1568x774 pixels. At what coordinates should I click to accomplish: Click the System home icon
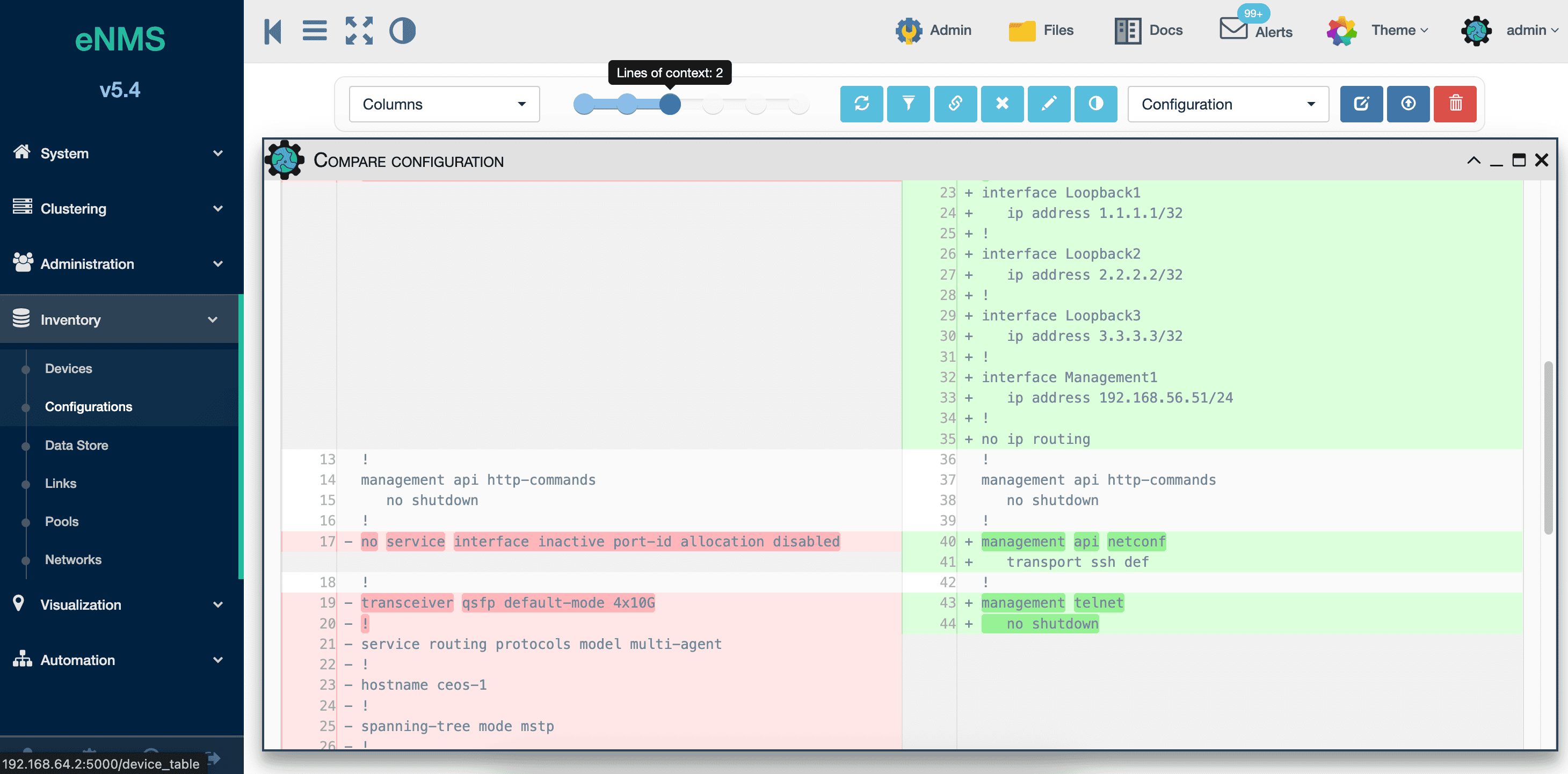(x=22, y=151)
